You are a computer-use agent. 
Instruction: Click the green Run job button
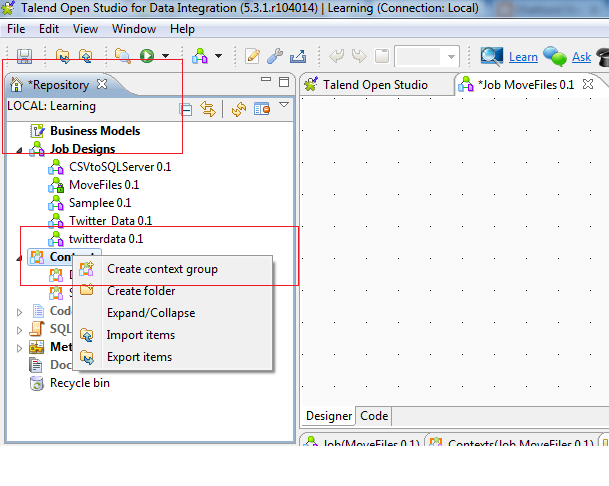[147, 56]
